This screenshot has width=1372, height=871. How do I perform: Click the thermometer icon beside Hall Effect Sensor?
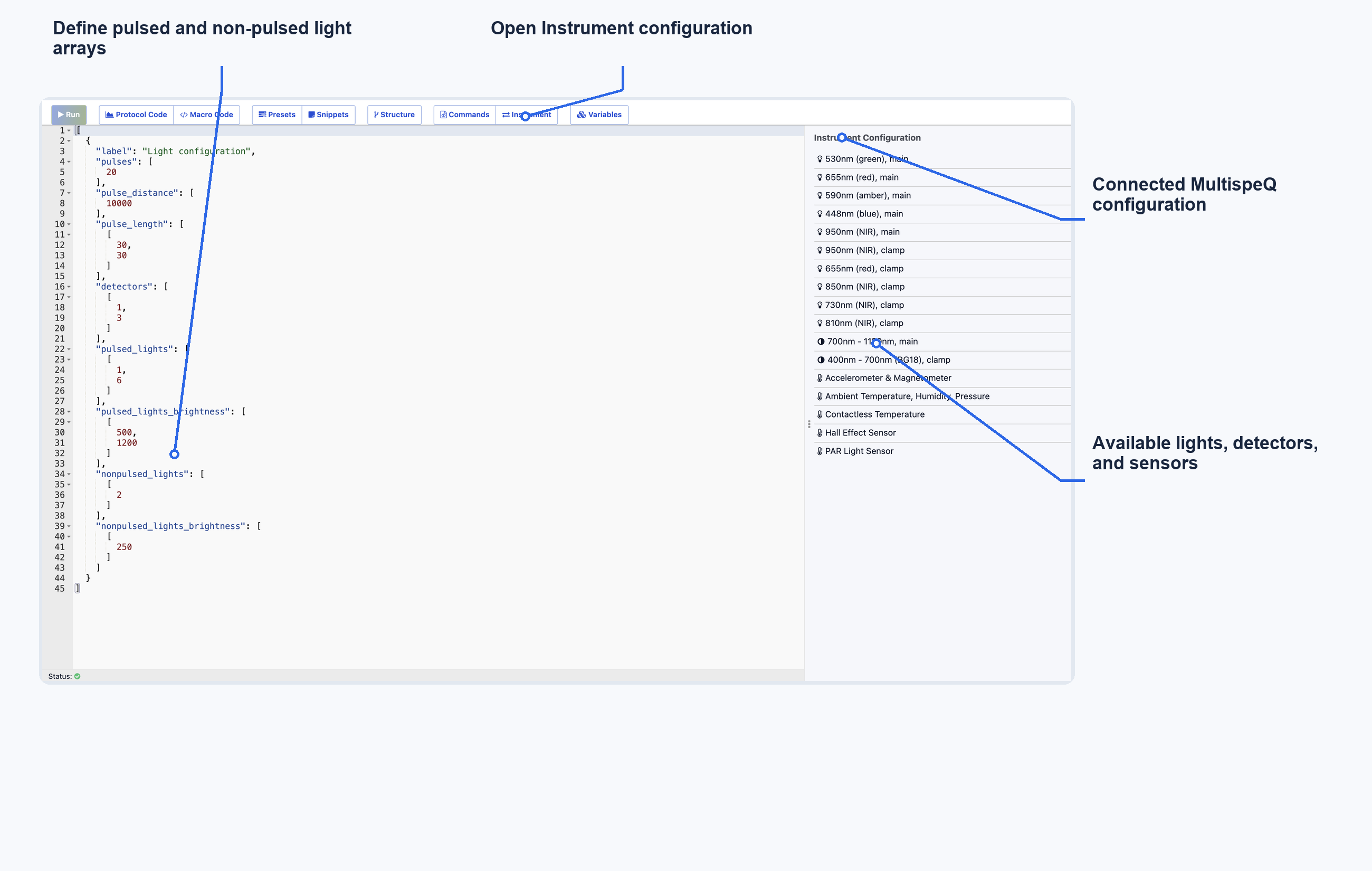[x=820, y=433]
